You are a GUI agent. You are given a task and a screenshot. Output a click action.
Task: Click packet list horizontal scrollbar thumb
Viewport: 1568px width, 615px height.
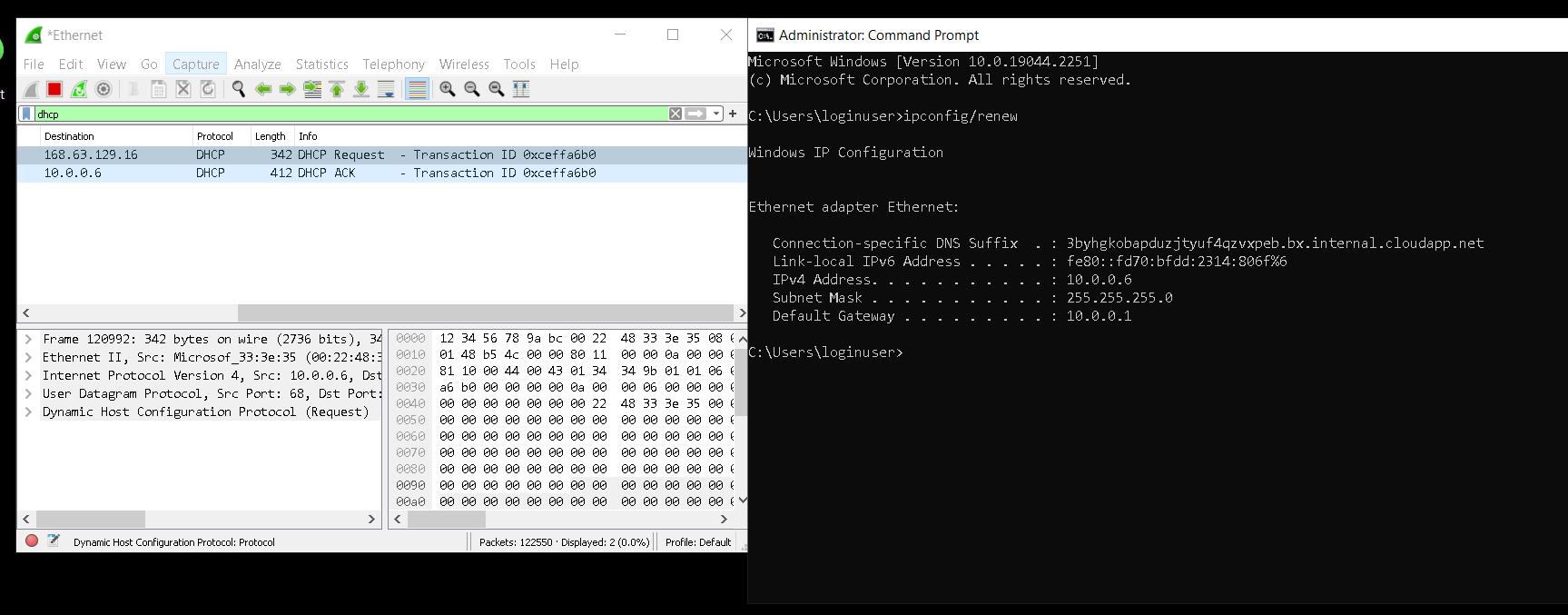click(486, 312)
